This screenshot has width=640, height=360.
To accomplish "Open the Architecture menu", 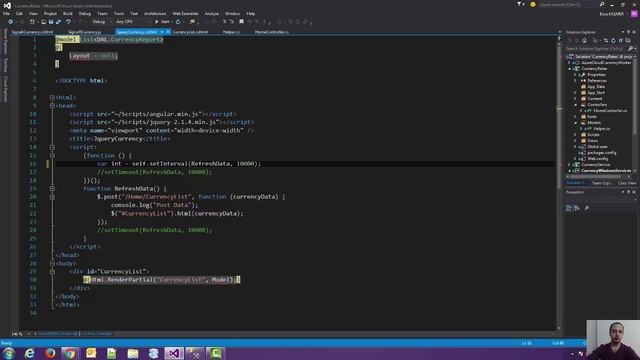I will [x=155, y=13].
